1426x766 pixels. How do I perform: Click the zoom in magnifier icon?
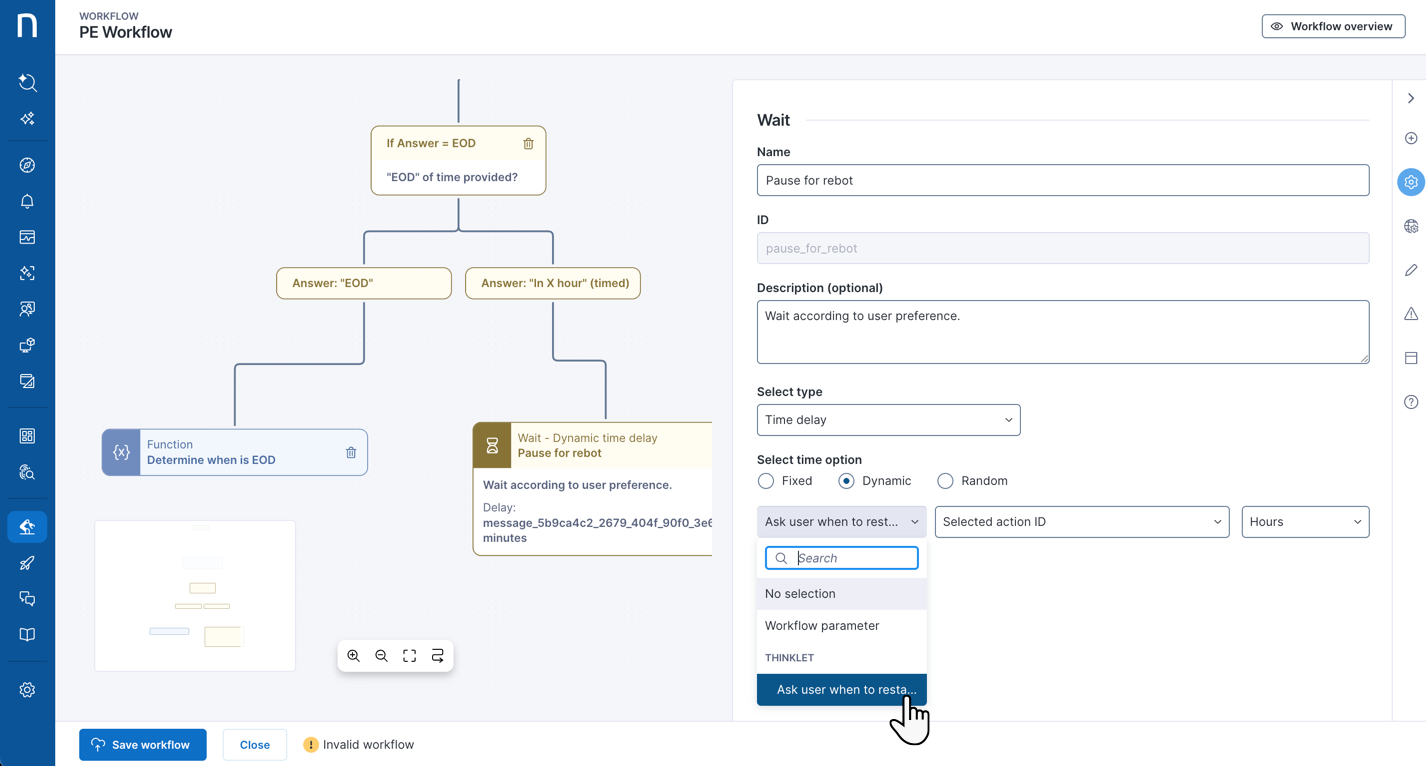(x=354, y=656)
